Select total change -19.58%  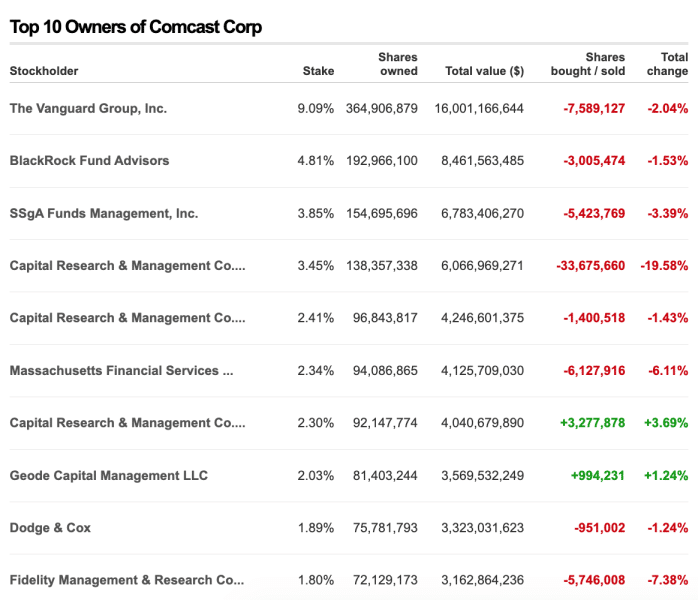pyautogui.click(x=664, y=266)
